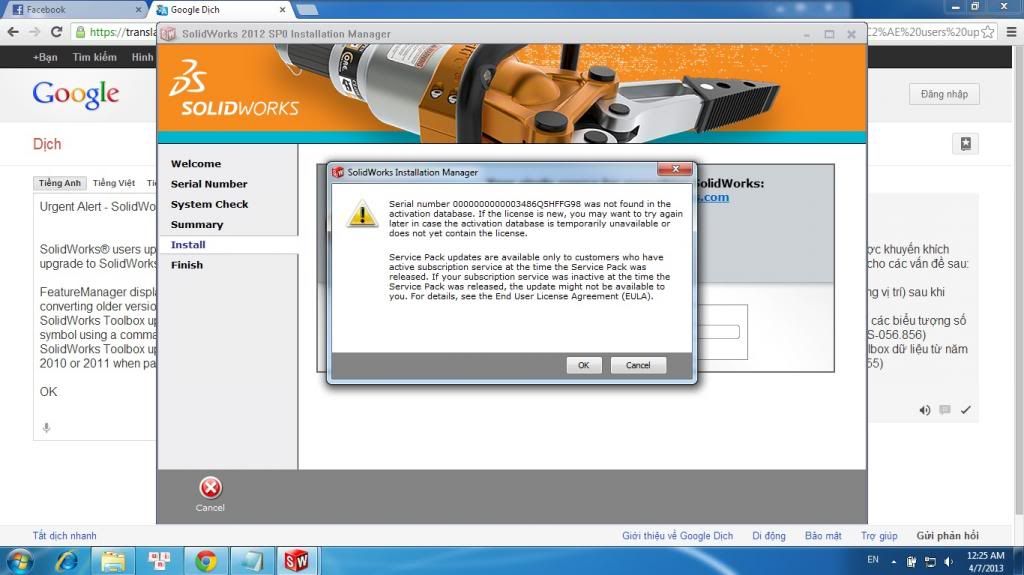The image size is (1024, 575).
Task: Open the +Bạn link in Google bar
Action: point(45,57)
